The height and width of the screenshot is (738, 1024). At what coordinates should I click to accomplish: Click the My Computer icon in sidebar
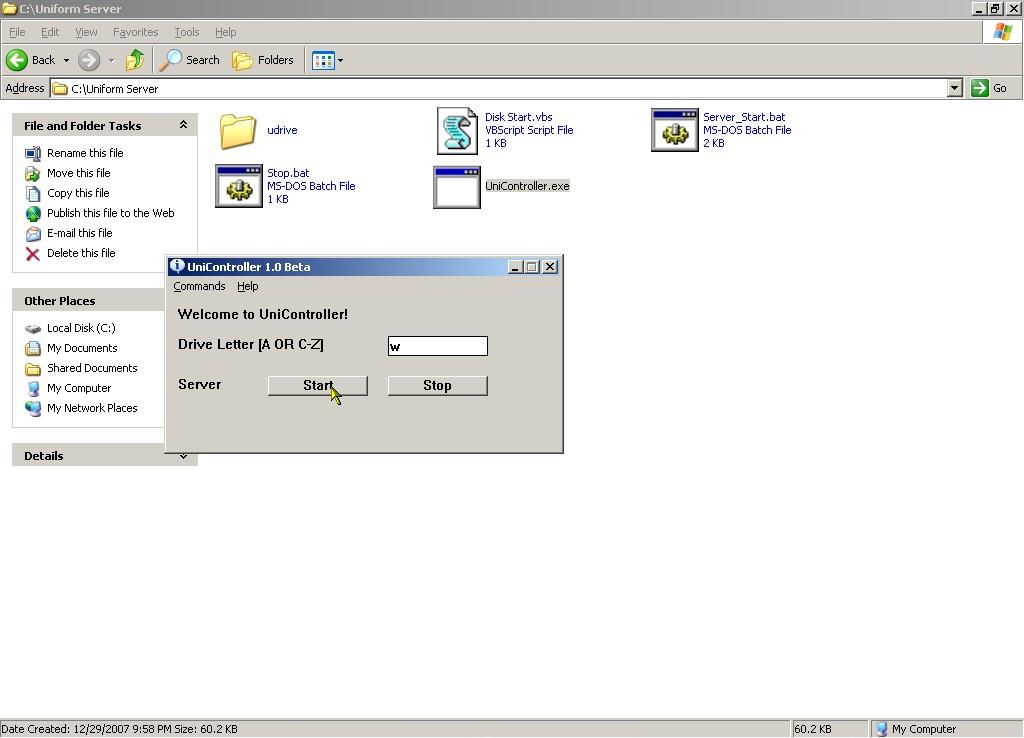(33, 389)
